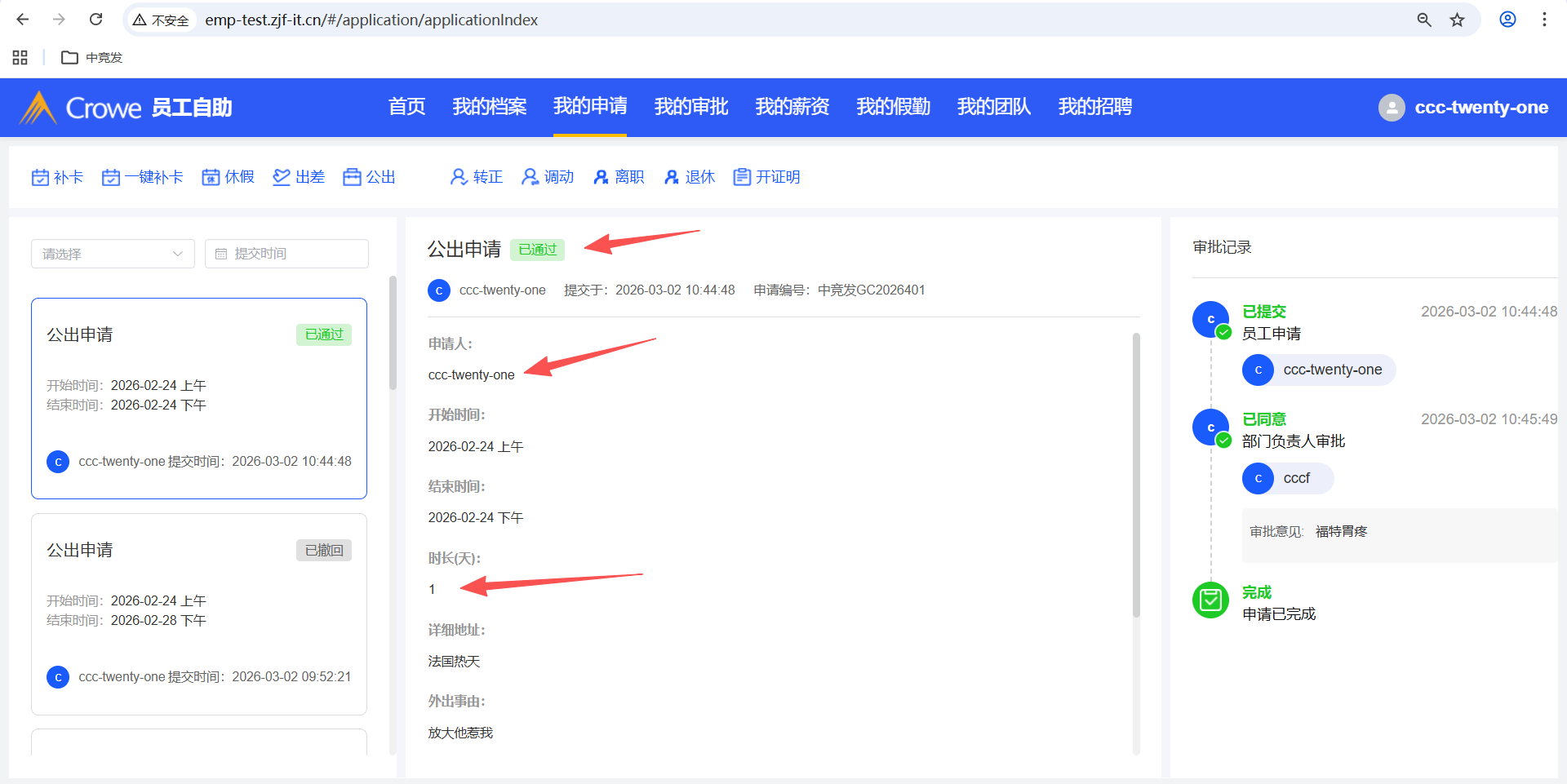Start a 转正 application
The width and height of the screenshot is (1567, 784).
[x=477, y=177]
